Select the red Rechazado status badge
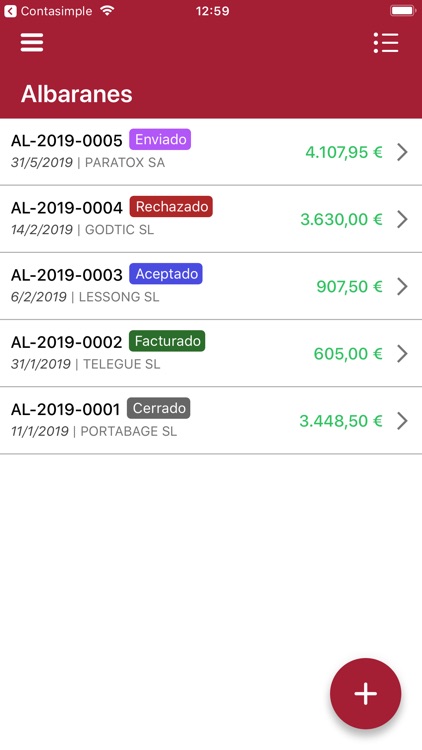Image resolution: width=422 pixels, height=750 pixels. (171, 207)
